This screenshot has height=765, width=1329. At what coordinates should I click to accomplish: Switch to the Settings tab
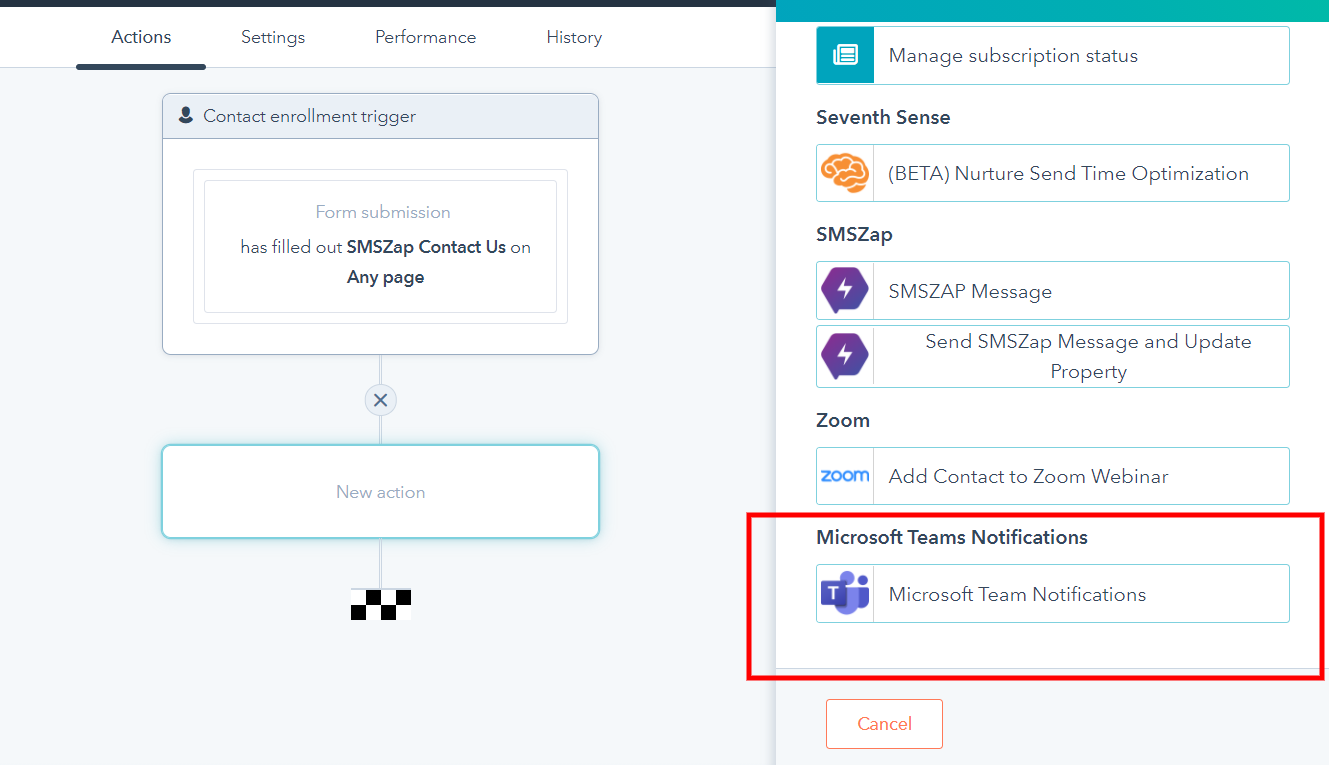click(x=272, y=37)
